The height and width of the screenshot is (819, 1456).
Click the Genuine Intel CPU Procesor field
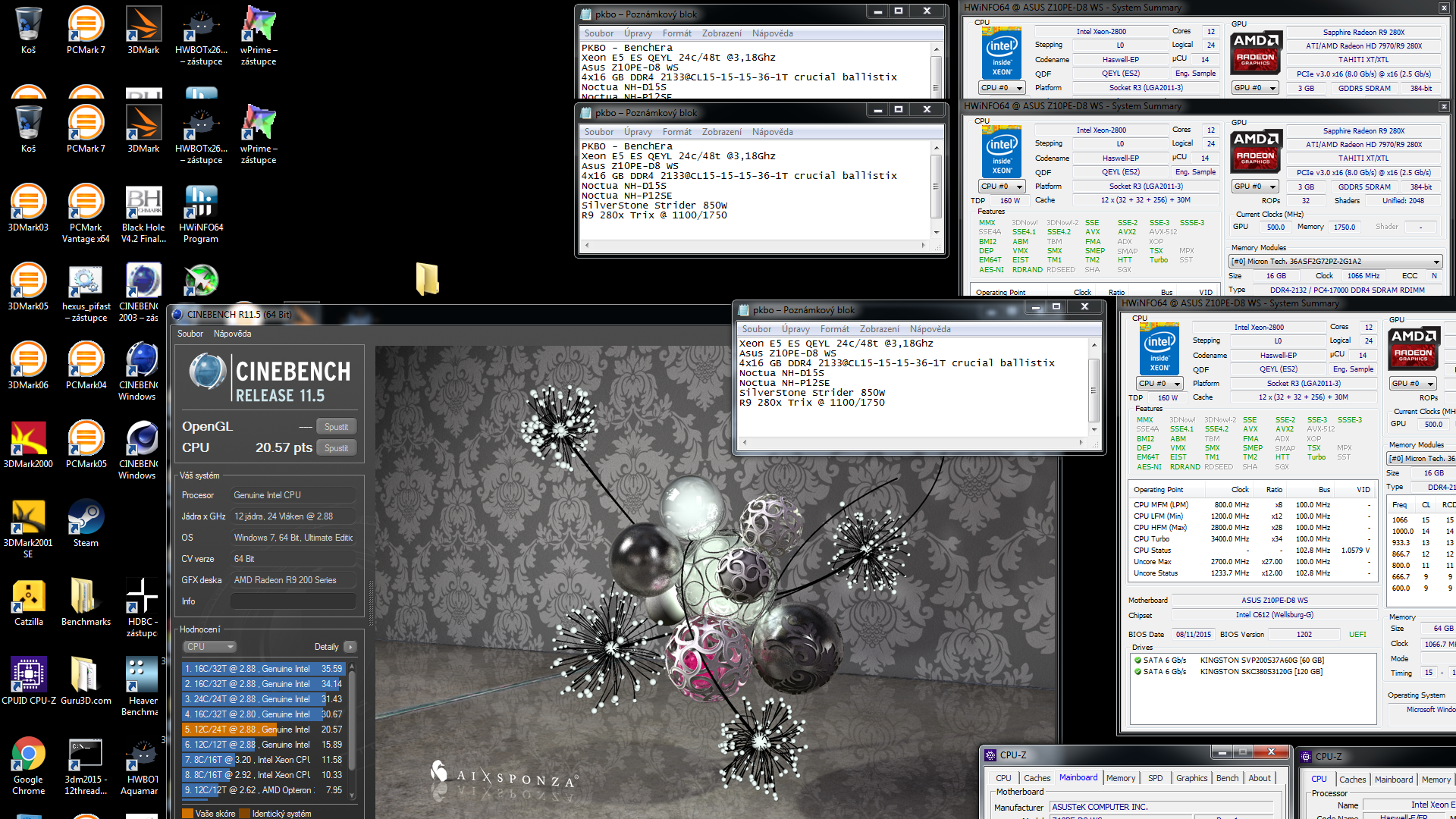click(293, 495)
